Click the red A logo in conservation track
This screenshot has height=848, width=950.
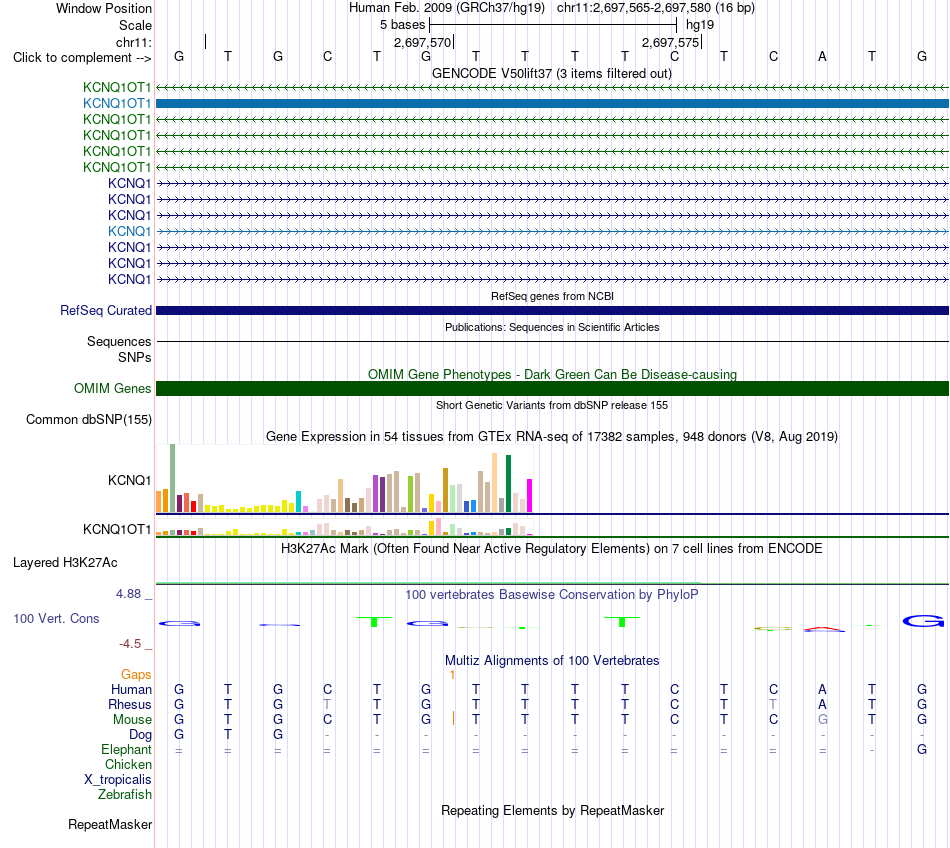click(x=823, y=628)
